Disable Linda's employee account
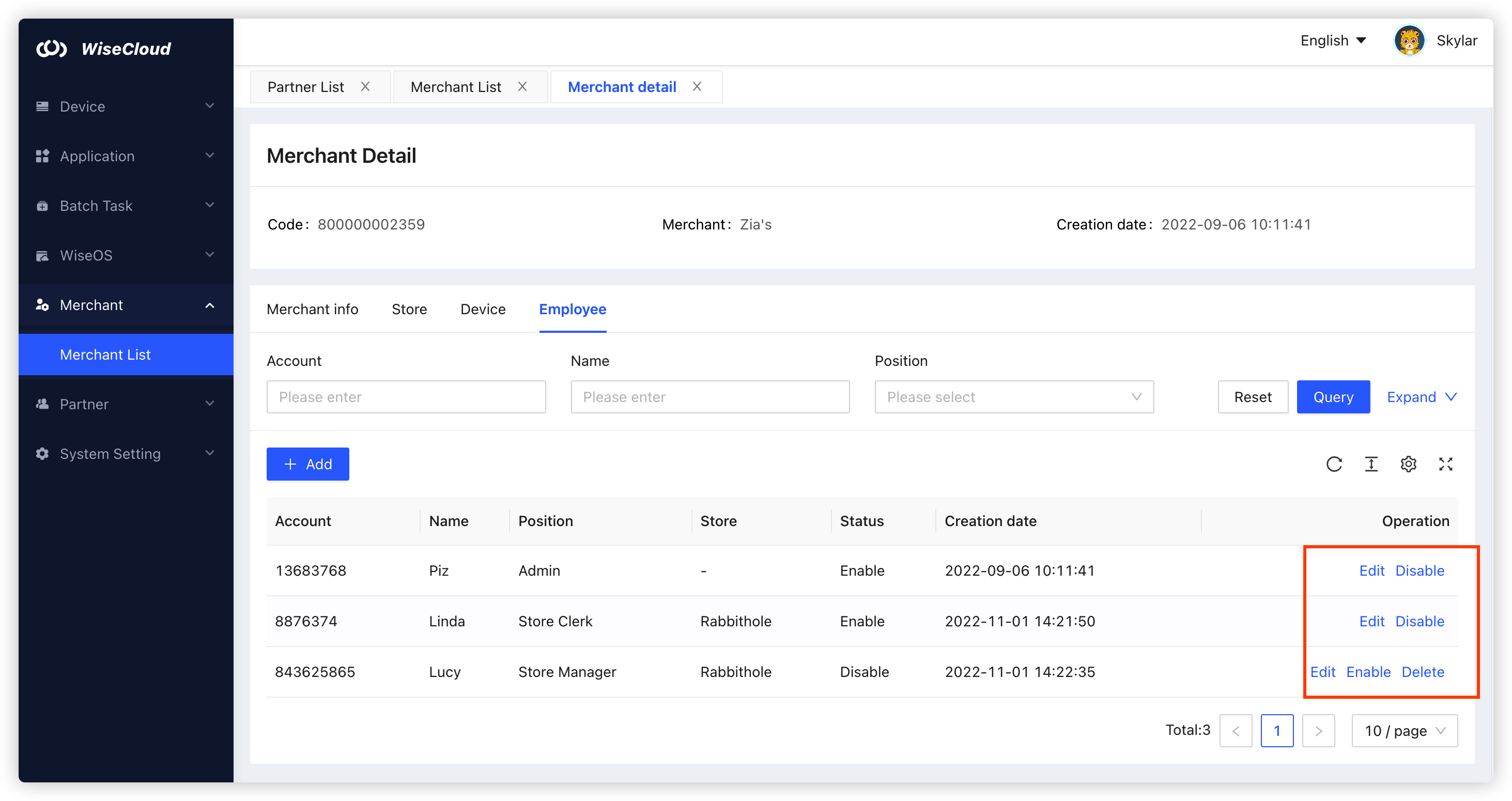 point(1420,621)
